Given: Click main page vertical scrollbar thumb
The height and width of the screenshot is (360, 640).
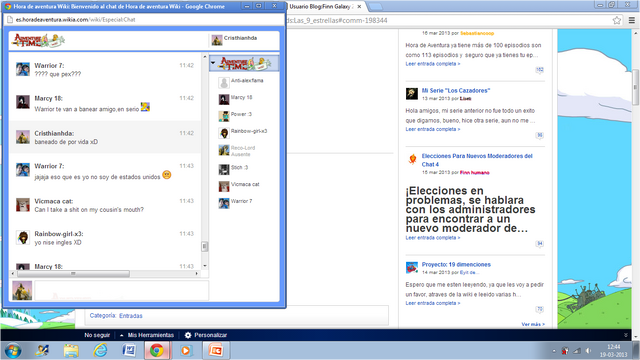Looking at the screenshot, I should [x=636, y=87].
